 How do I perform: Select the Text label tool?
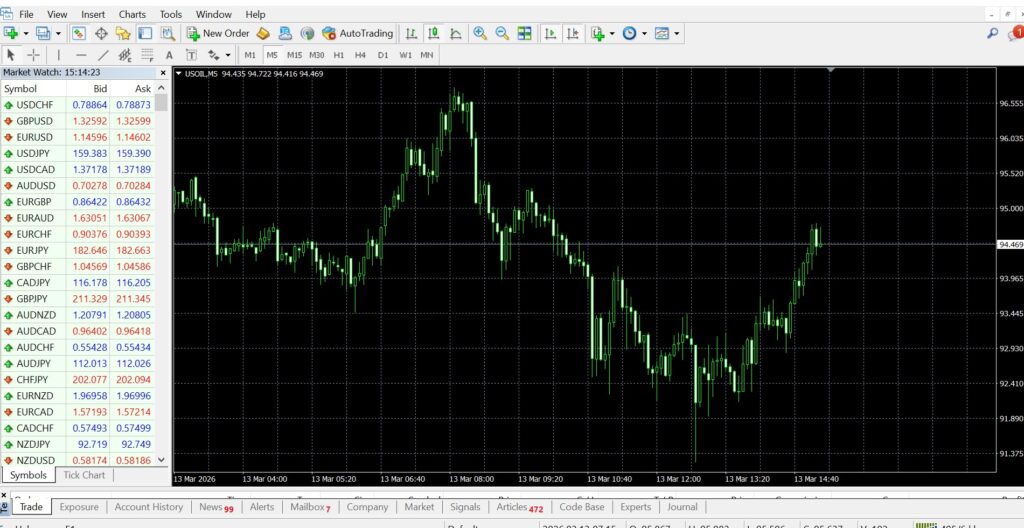tap(168, 55)
